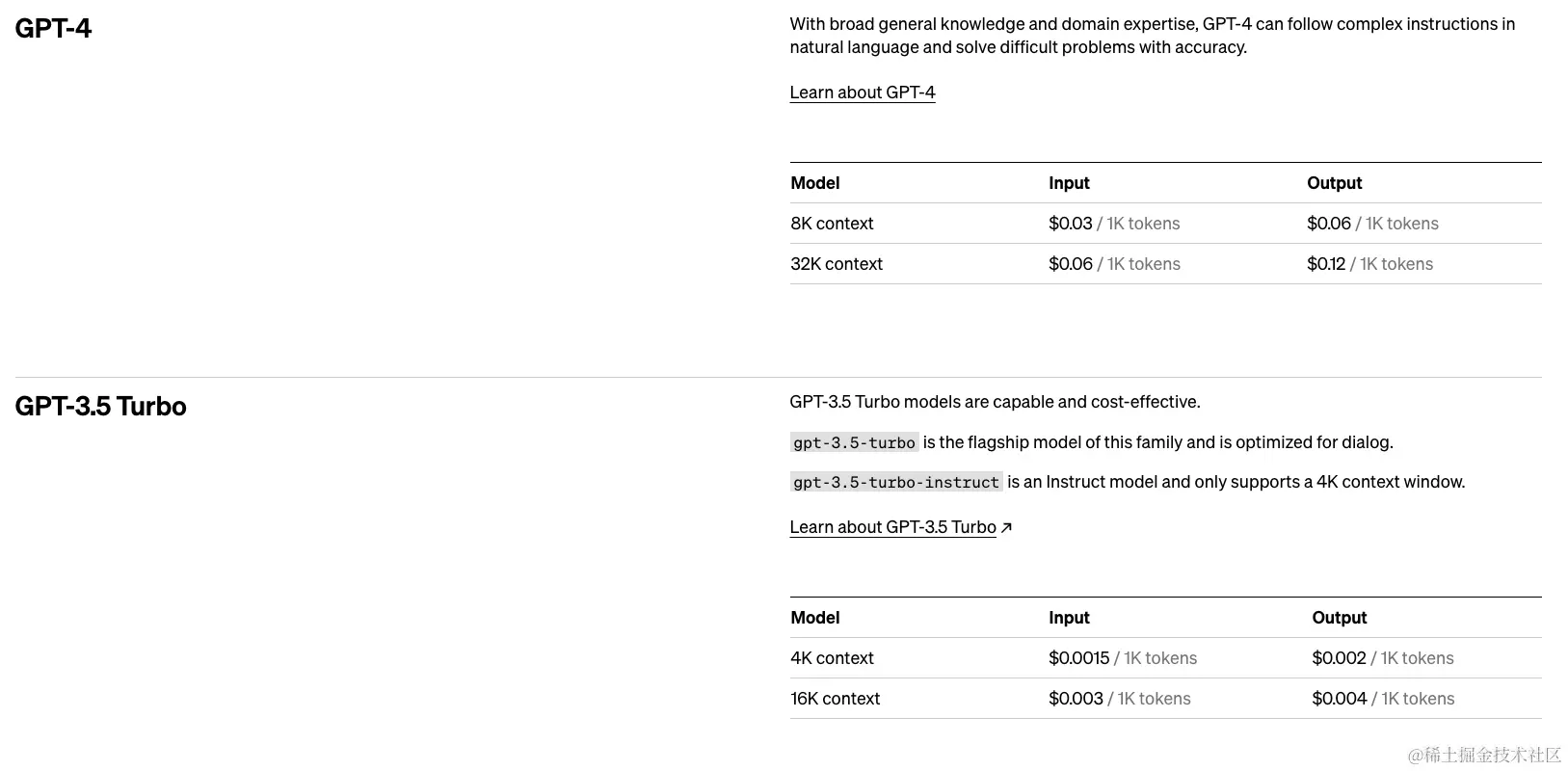Click the $0.12 output price for 32K context
This screenshot has height=771, width=1568.
[1326, 264]
